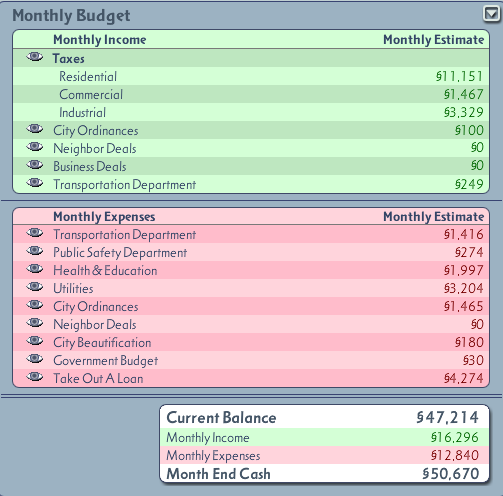Open income Neighbor Deals eye icon
Image resolution: width=503 pixels, height=496 pixels.
click(35, 147)
